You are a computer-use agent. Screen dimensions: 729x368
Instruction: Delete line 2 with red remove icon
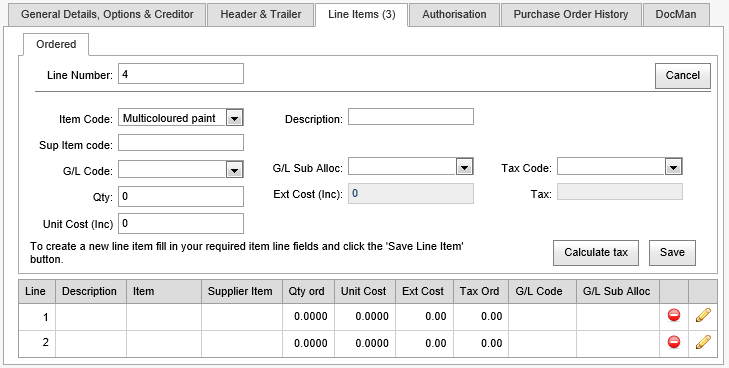point(674,342)
